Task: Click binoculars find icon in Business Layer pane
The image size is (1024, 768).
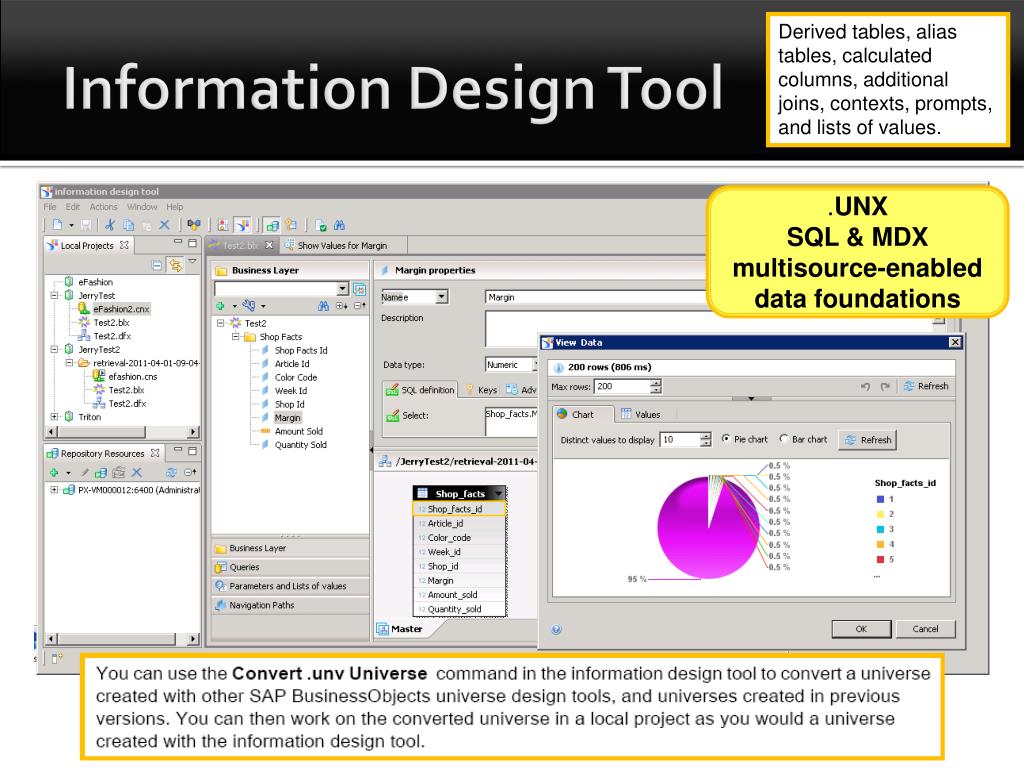Action: 323,306
